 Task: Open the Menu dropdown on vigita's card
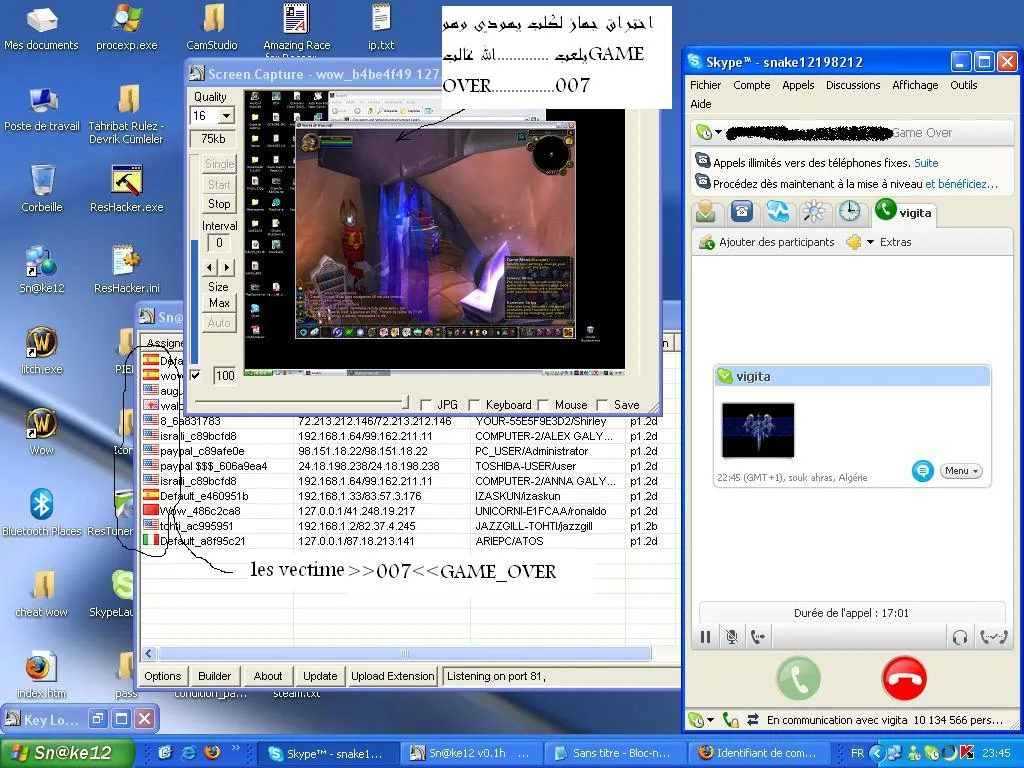961,471
